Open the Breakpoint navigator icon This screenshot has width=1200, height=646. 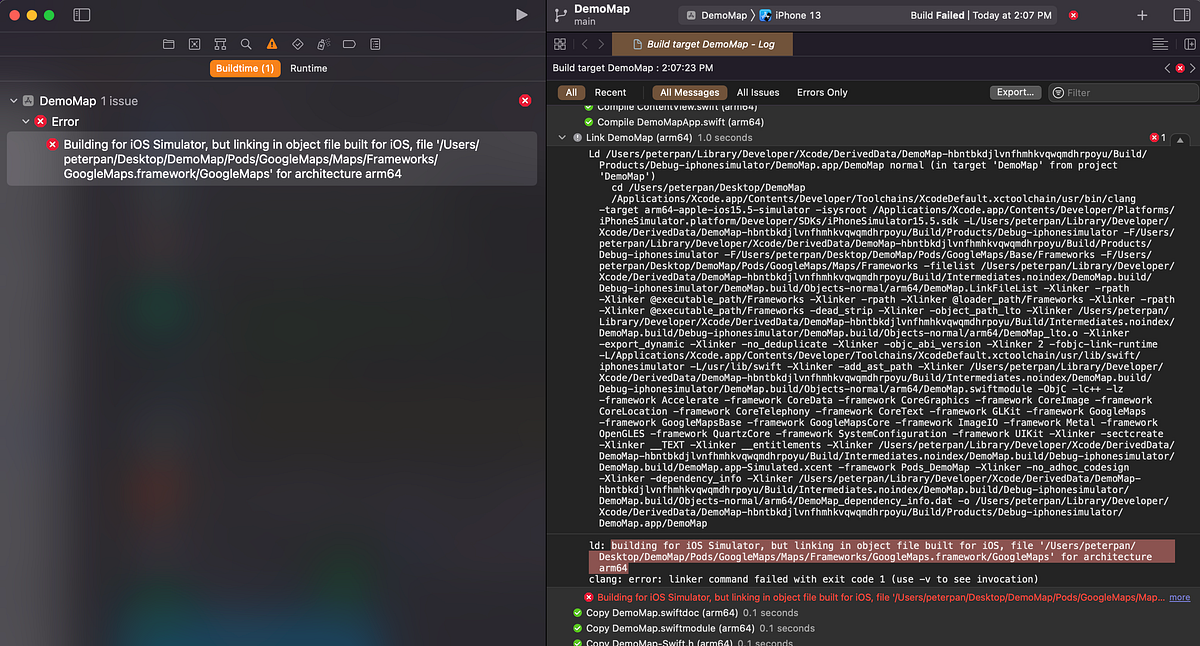point(348,44)
